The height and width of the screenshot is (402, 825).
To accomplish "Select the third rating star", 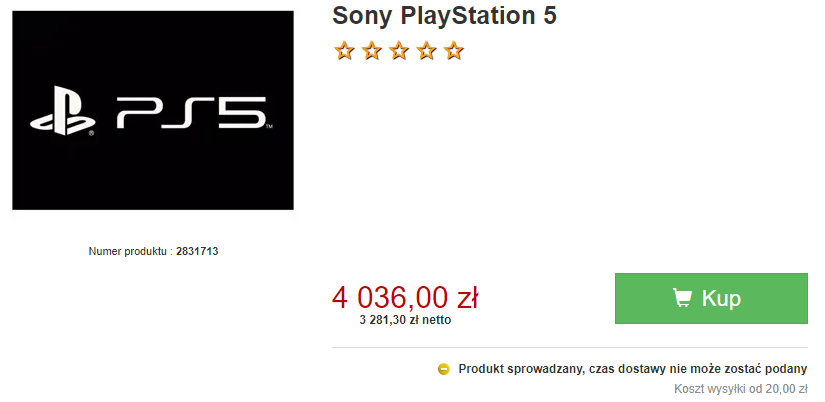I will click(x=399, y=51).
